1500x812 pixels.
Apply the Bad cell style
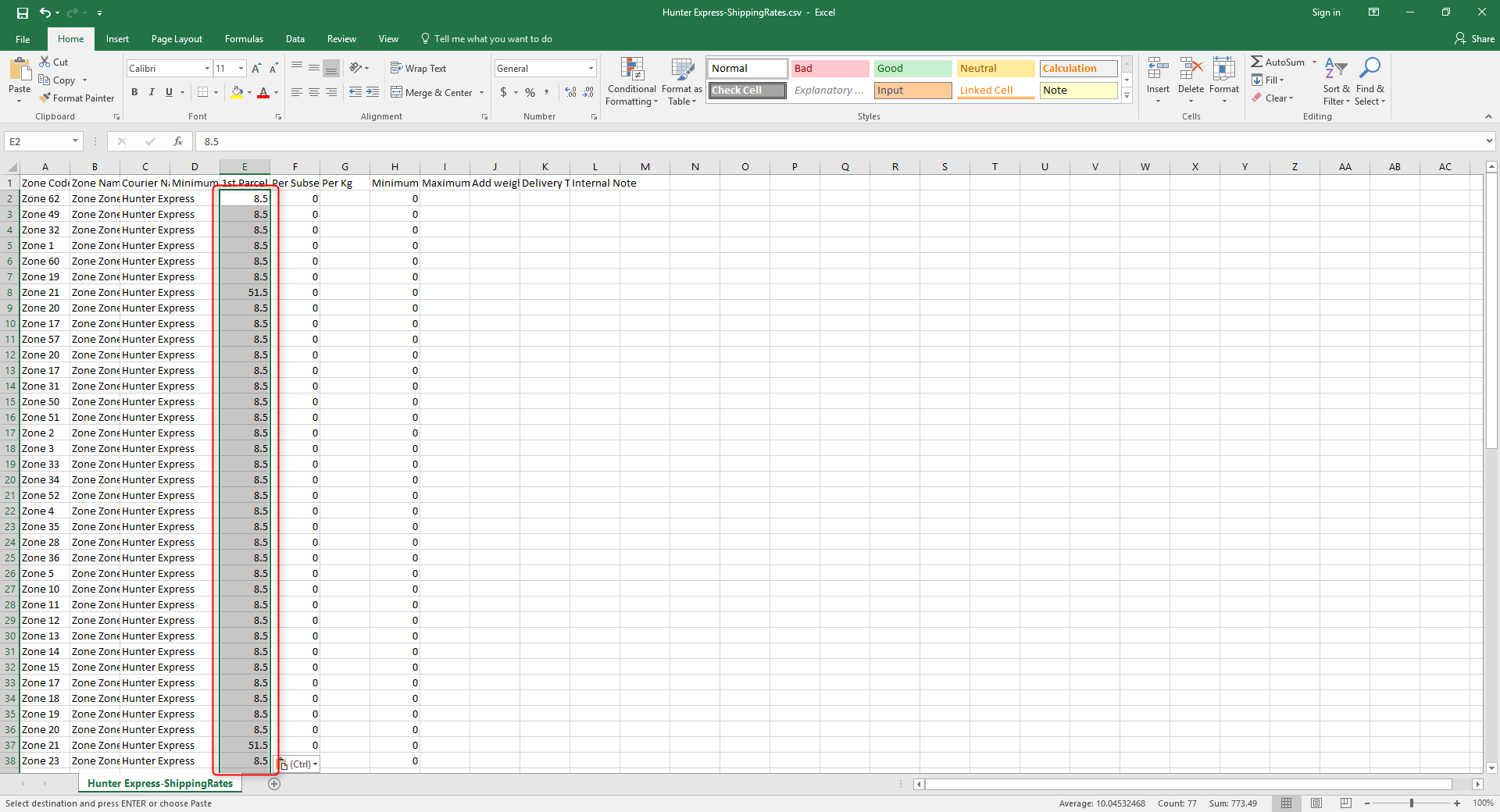pyautogui.click(x=830, y=69)
